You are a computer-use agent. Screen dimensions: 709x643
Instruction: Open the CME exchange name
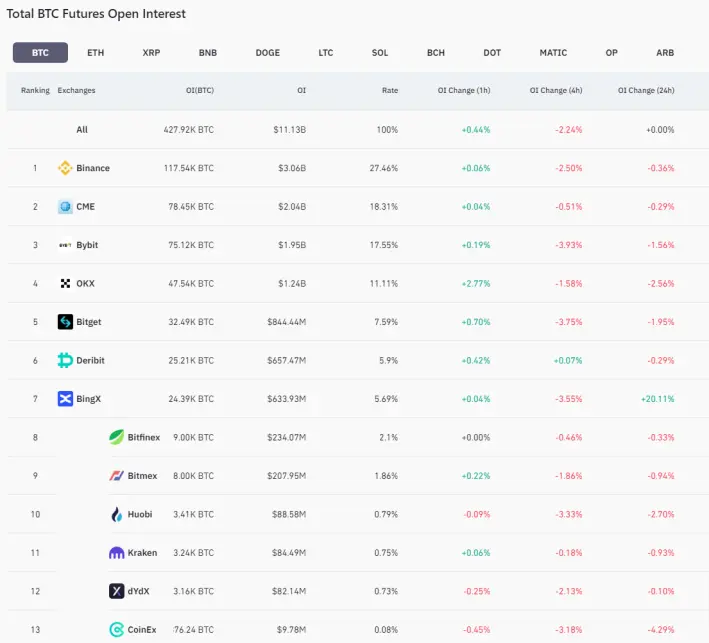click(85, 207)
